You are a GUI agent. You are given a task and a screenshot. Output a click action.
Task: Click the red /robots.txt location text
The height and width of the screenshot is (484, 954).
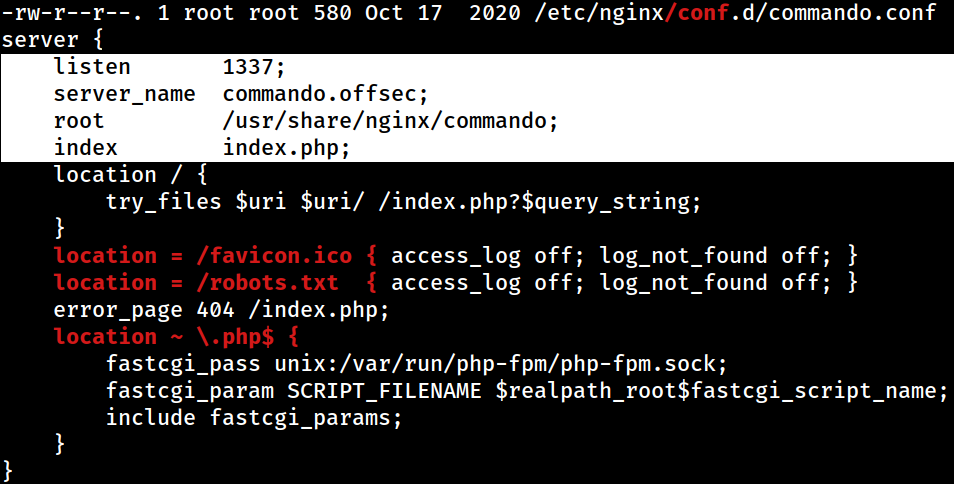click(x=267, y=282)
